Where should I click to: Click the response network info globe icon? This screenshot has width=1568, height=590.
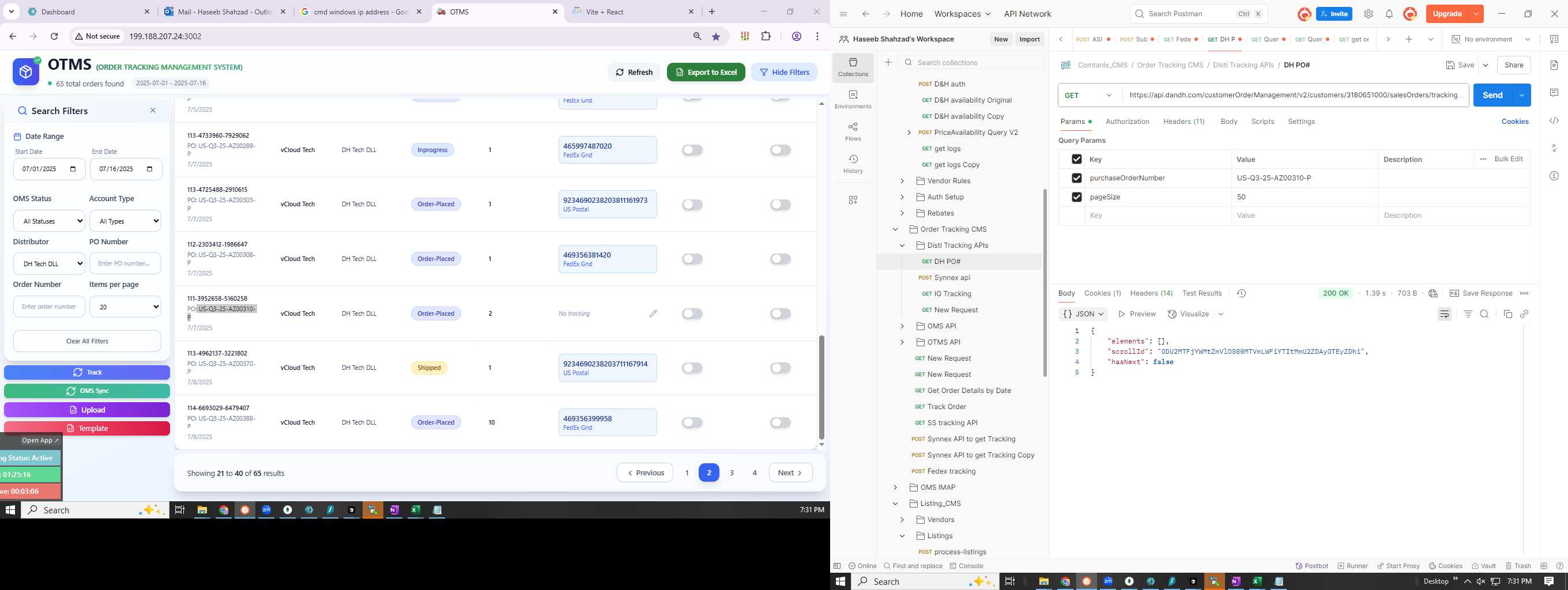[1433, 293]
